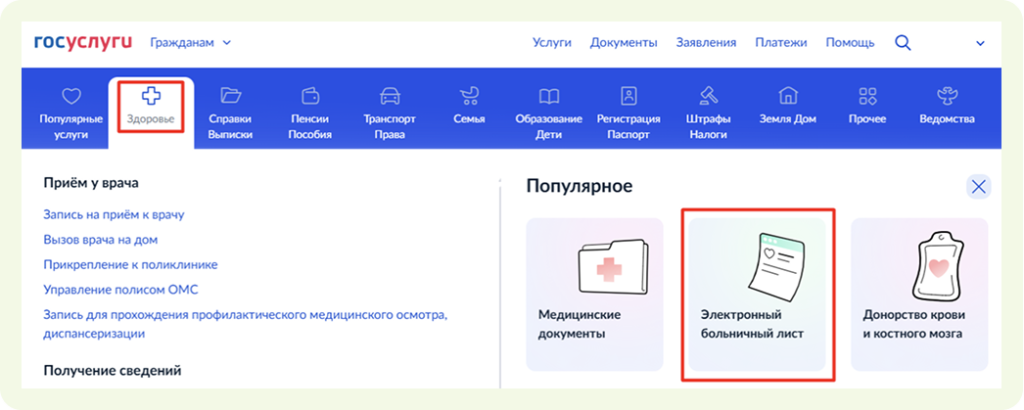Open the Земля Дом house icon
Screen dimensions: 1024x410
point(788,97)
